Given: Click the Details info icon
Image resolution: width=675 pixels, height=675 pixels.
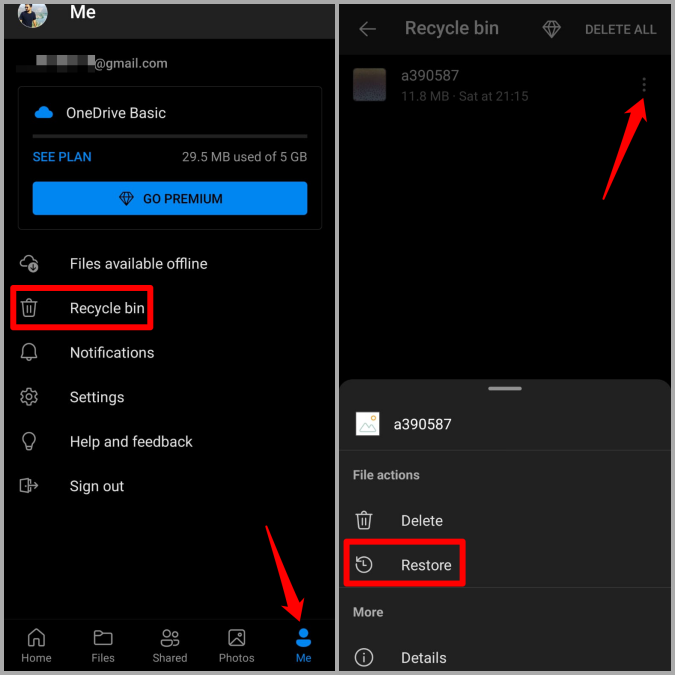Looking at the screenshot, I should 364,657.
